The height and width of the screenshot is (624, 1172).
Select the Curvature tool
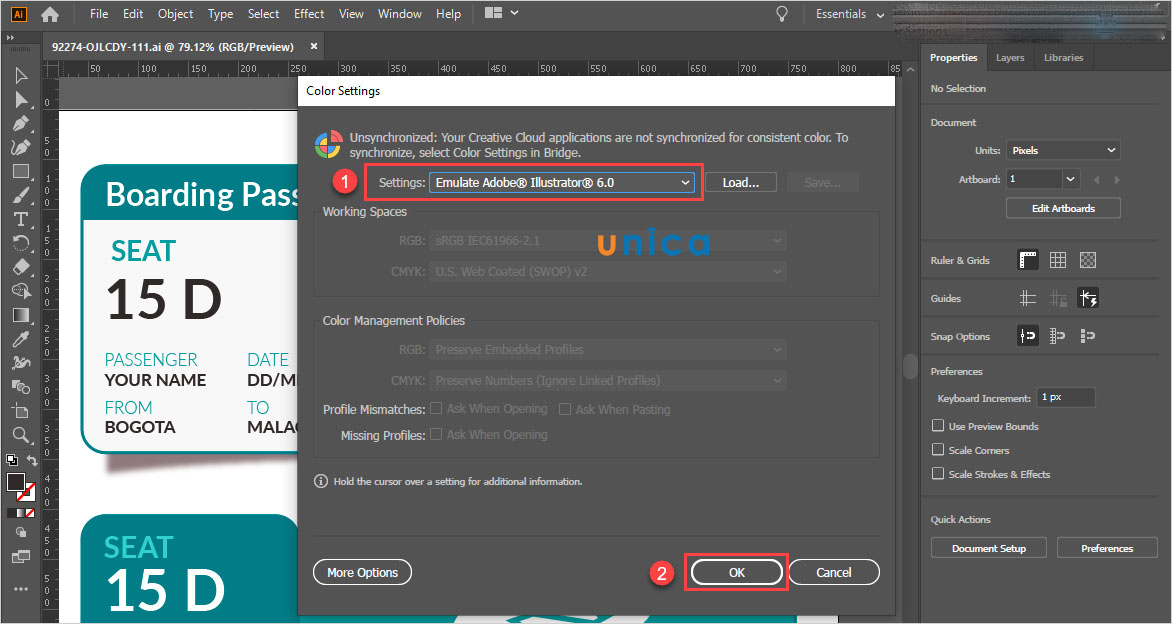tap(21, 147)
